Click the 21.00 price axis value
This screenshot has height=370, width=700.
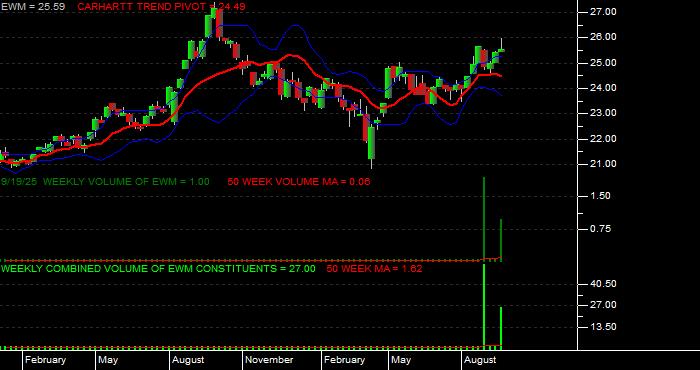604,164
